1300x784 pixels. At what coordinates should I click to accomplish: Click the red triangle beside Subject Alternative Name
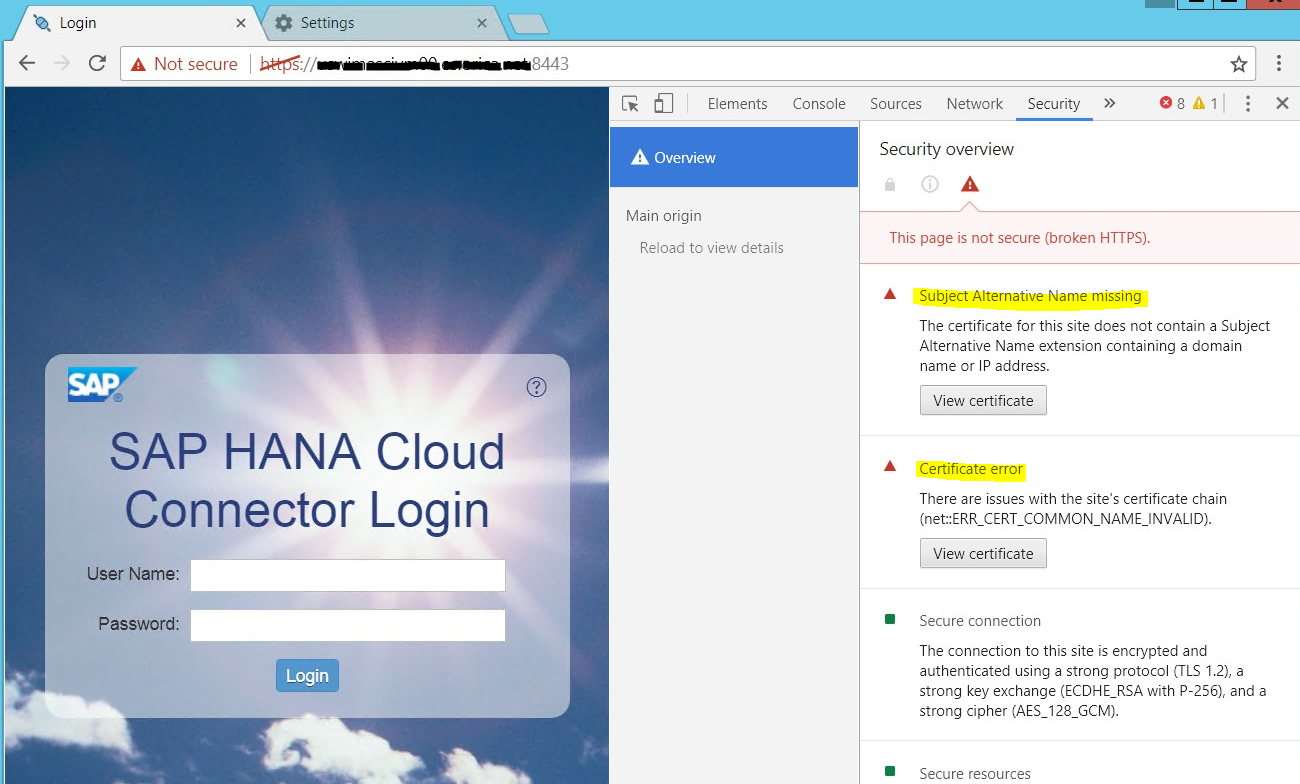tap(890, 294)
